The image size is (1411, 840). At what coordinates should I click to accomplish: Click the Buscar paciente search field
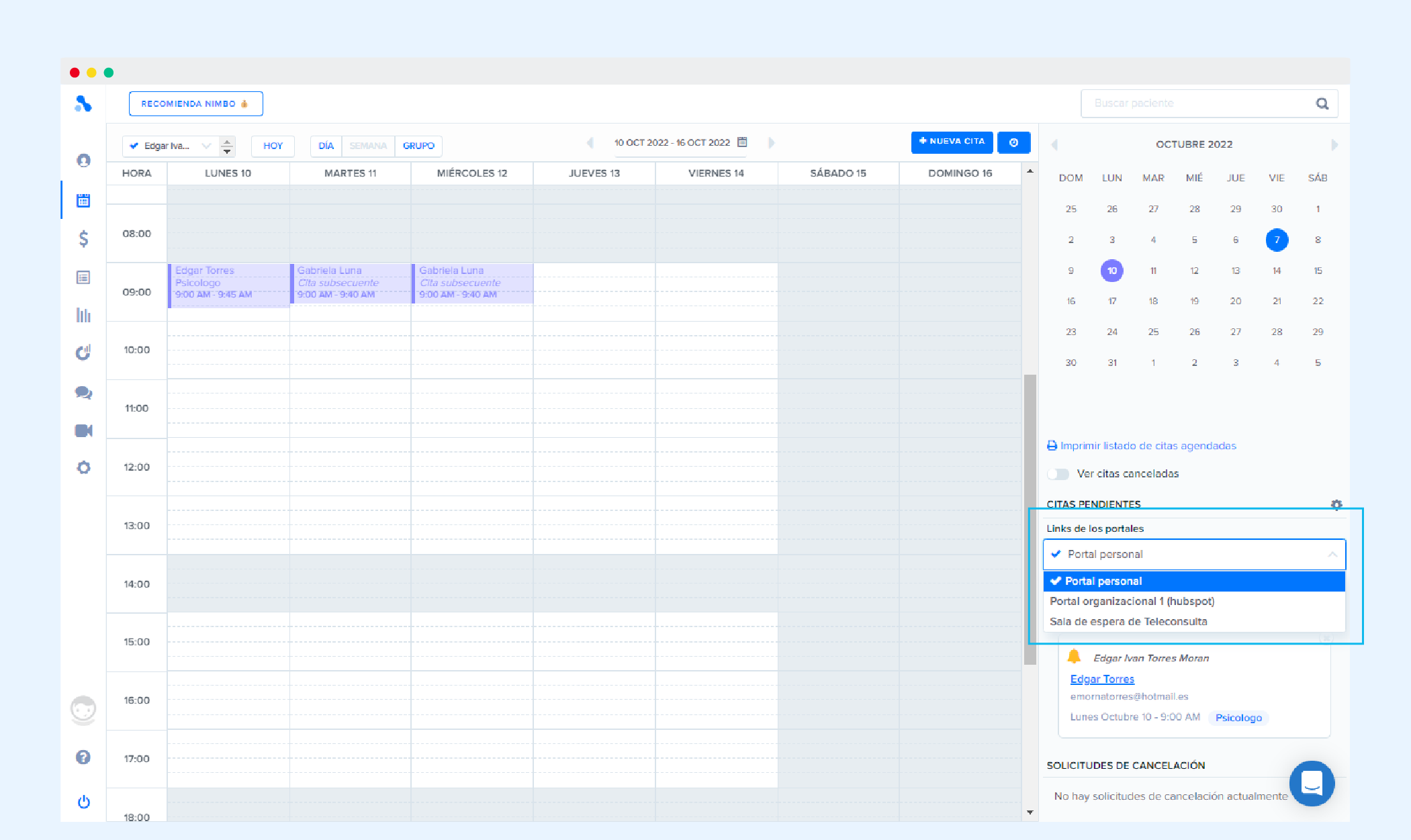(x=1195, y=103)
